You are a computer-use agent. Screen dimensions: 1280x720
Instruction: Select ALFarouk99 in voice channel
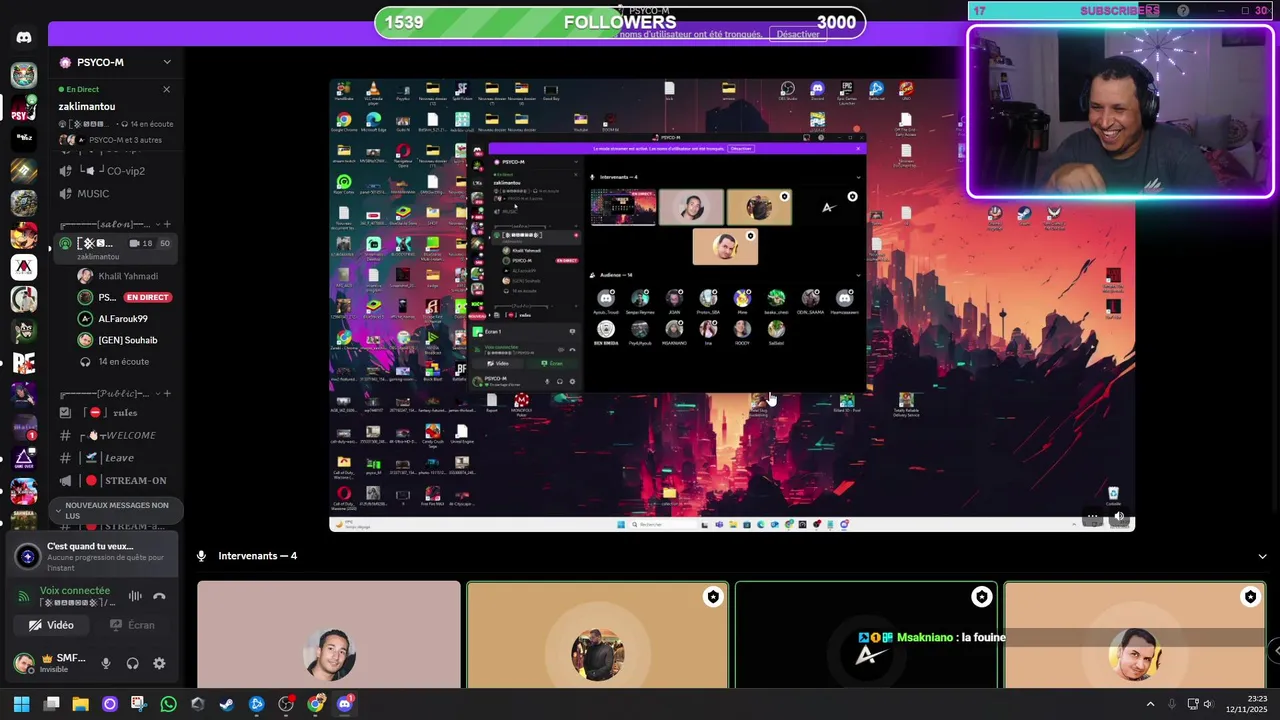(118, 319)
